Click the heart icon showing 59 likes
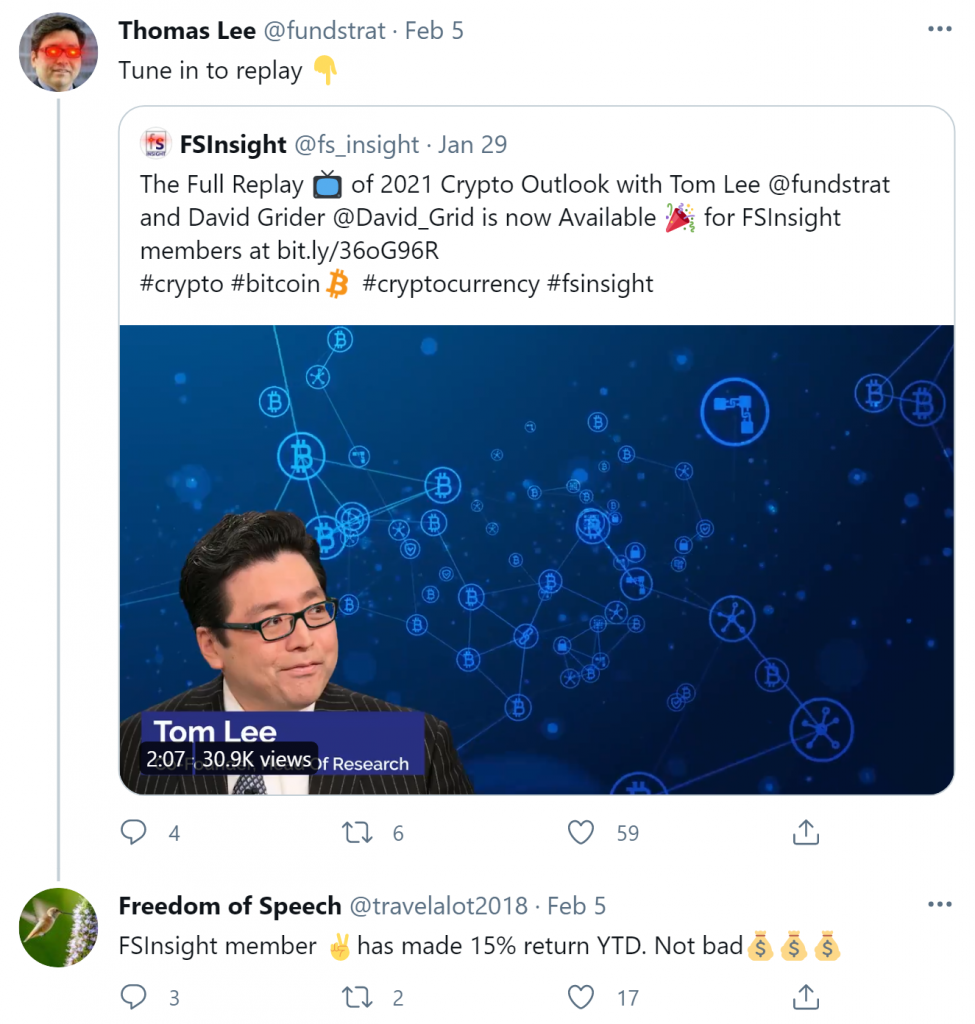This screenshot has width=975, height=1024. 580,832
